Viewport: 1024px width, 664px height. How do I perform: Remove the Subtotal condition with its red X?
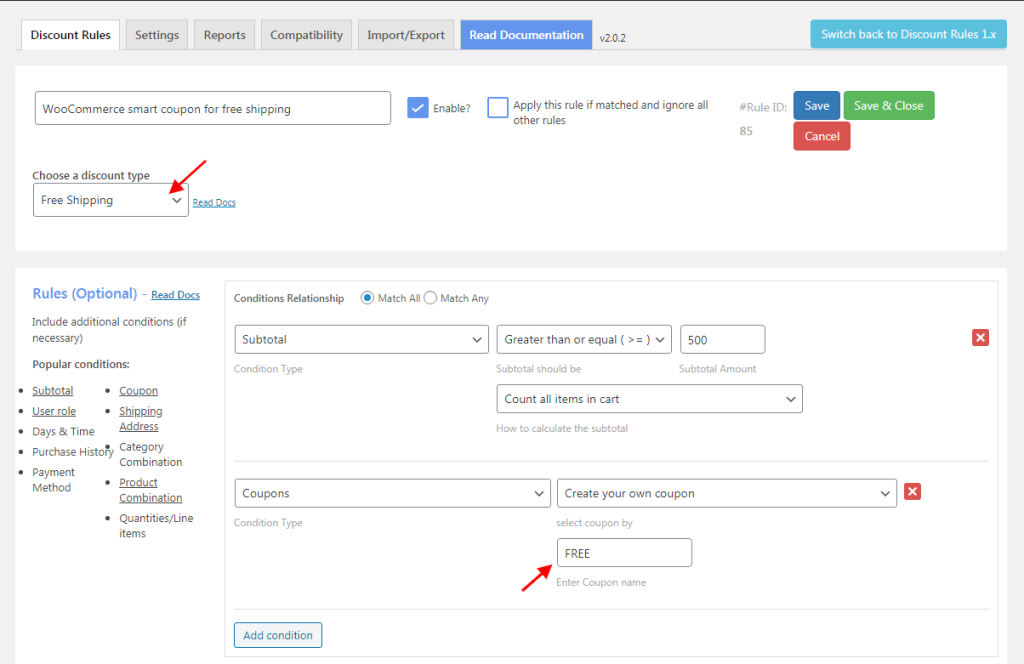pos(980,338)
